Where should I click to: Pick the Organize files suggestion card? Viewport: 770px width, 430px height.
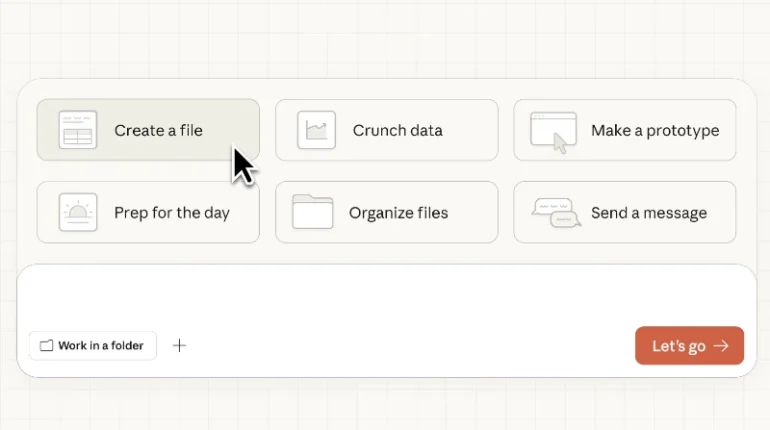pyautogui.click(x=386, y=212)
